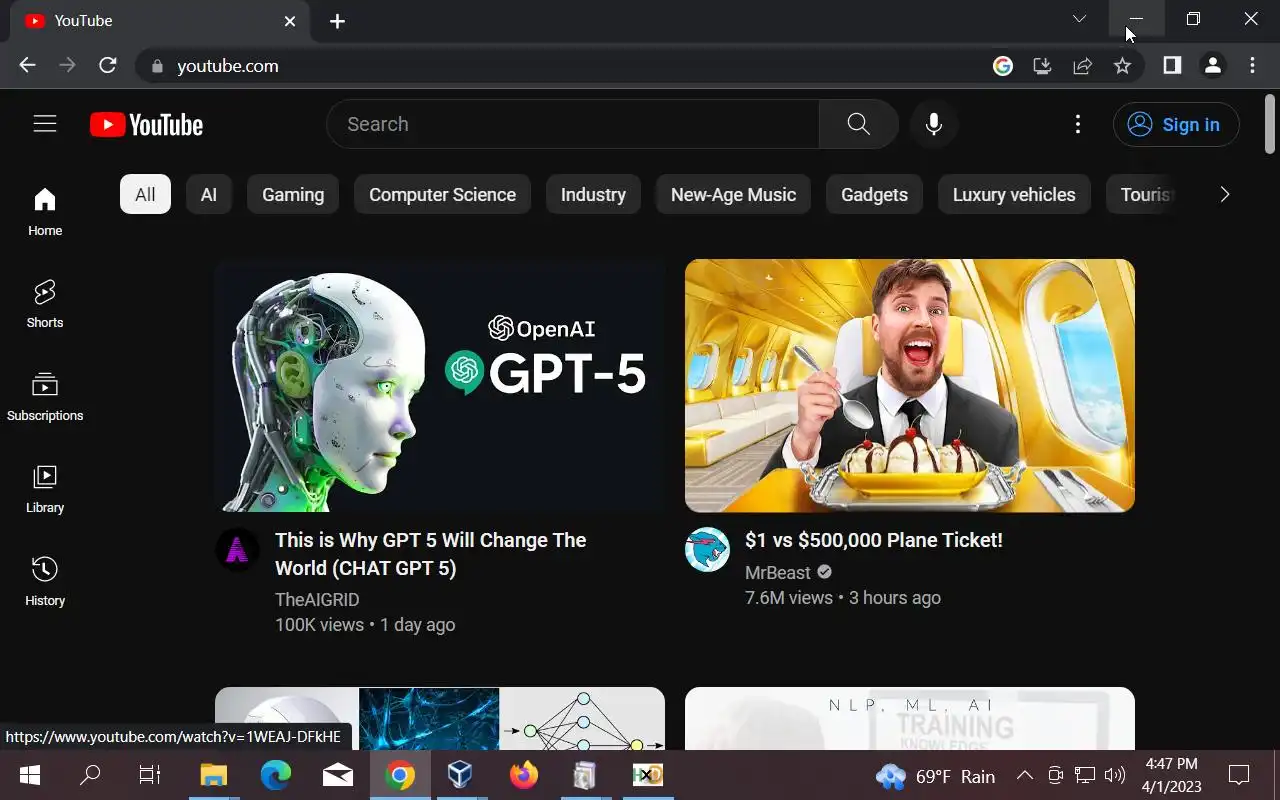This screenshot has width=1280, height=800.
Task: Start voice search with microphone icon
Action: [x=934, y=124]
